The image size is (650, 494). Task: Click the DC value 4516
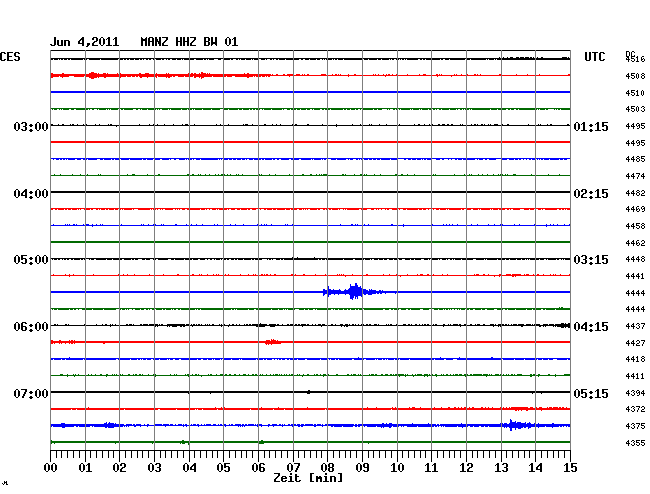coord(635,60)
